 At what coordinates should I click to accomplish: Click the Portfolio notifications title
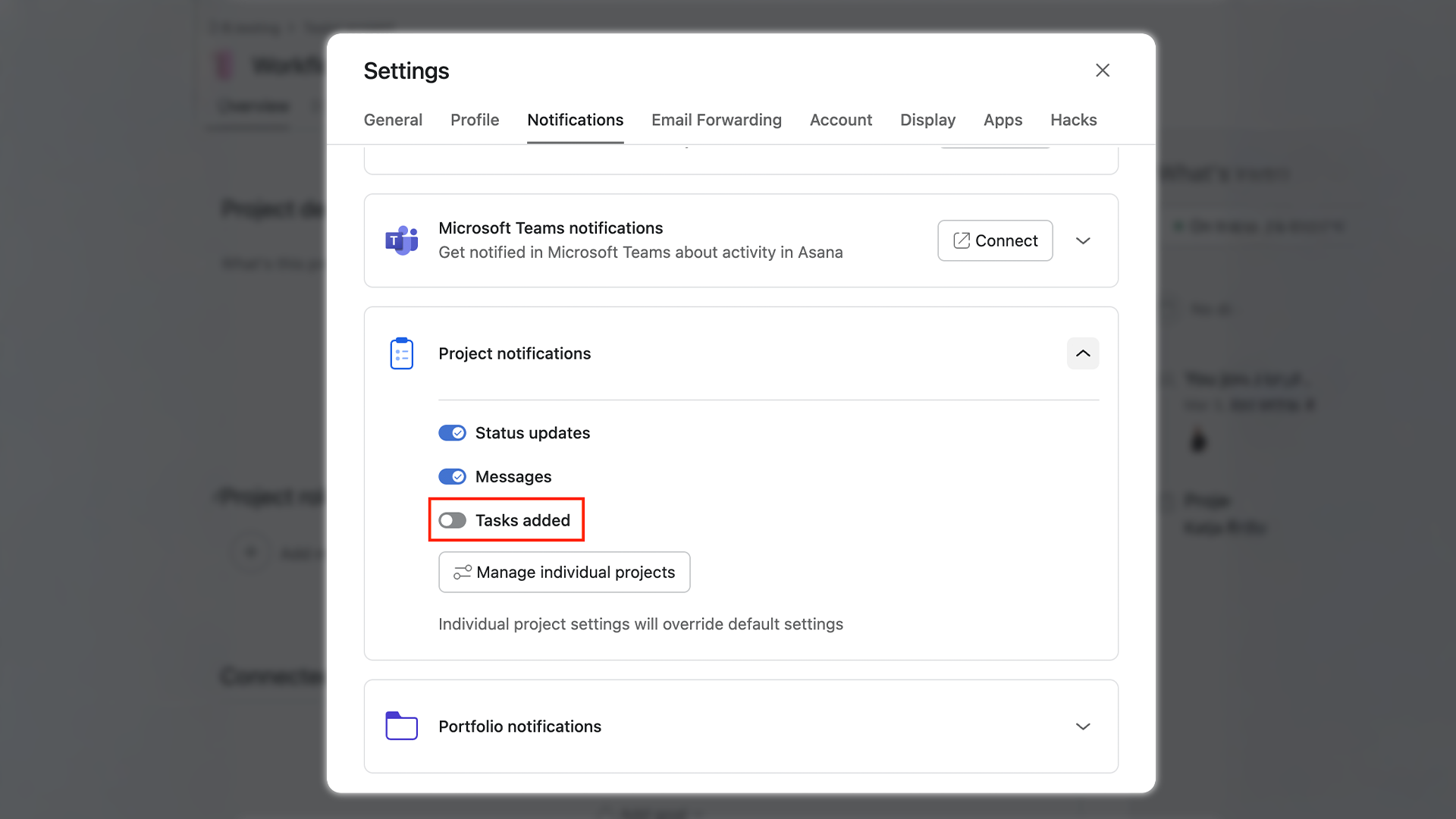click(519, 726)
